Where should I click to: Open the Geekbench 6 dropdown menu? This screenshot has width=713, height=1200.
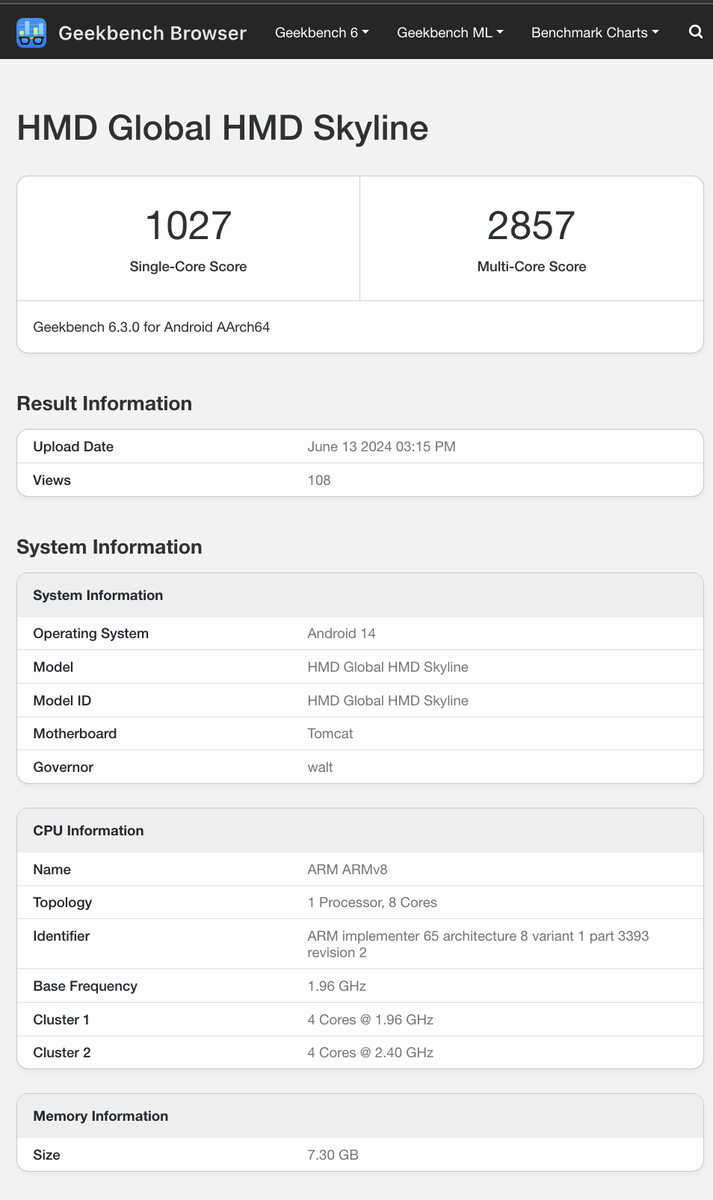(x=322, y=32)
